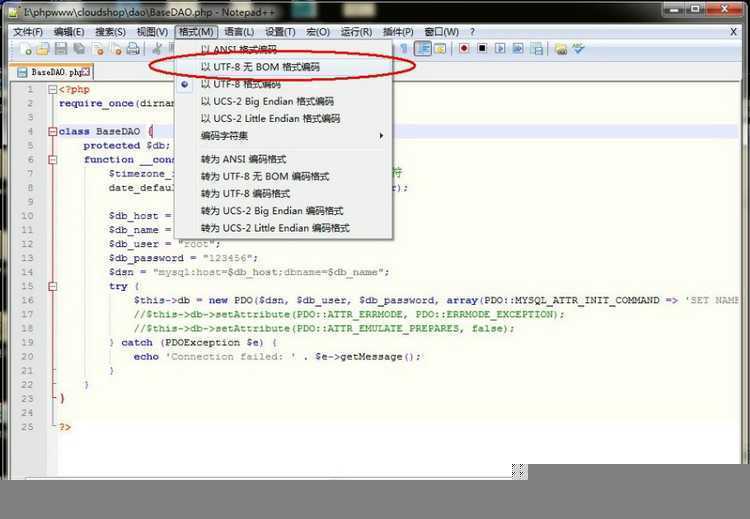This screenshot has width=750, height=519.
Task: Click the Open file folder icon
Action: point(43,49)
